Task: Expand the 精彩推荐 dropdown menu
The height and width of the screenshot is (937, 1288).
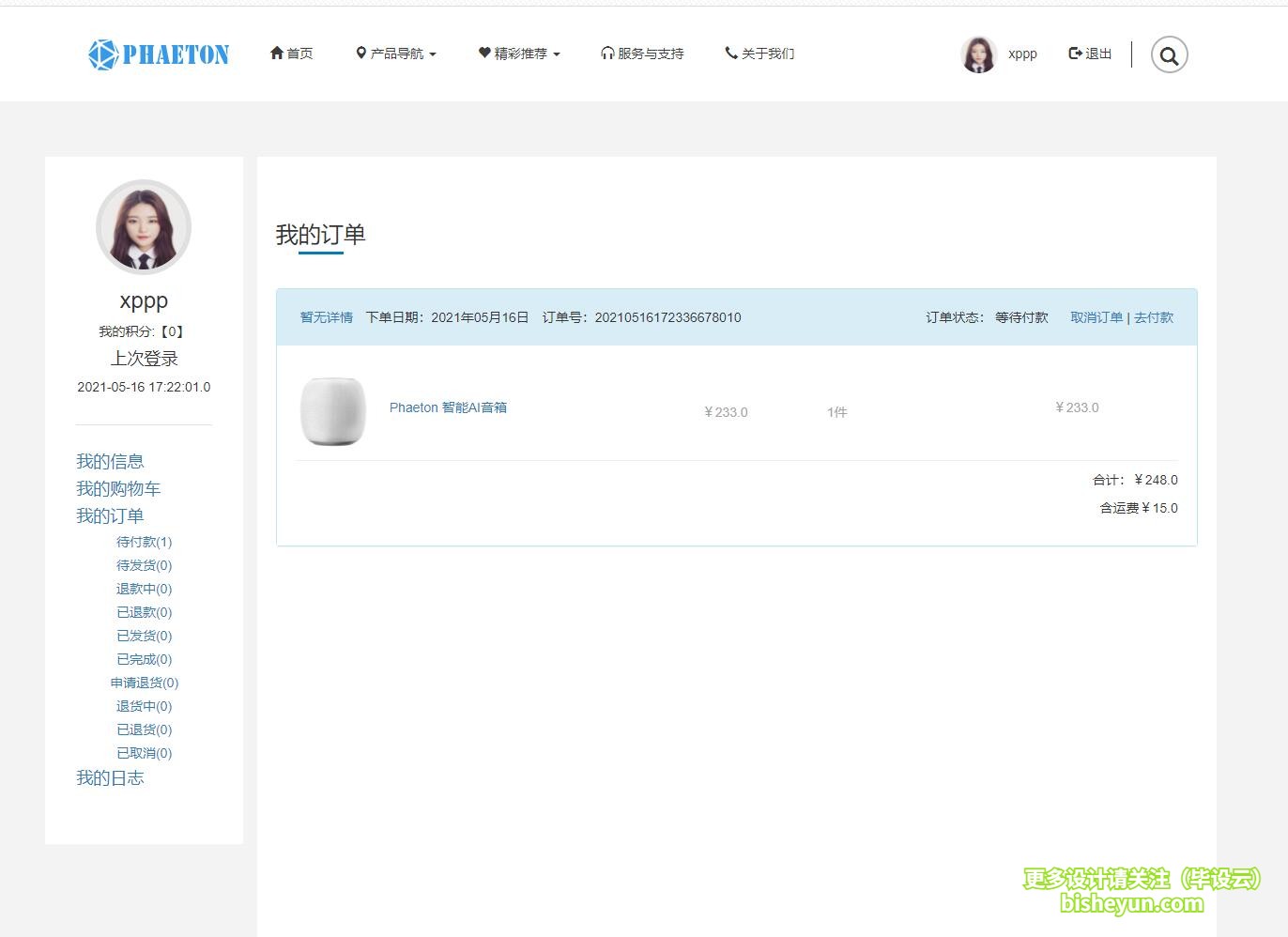Action: (519, 54)
